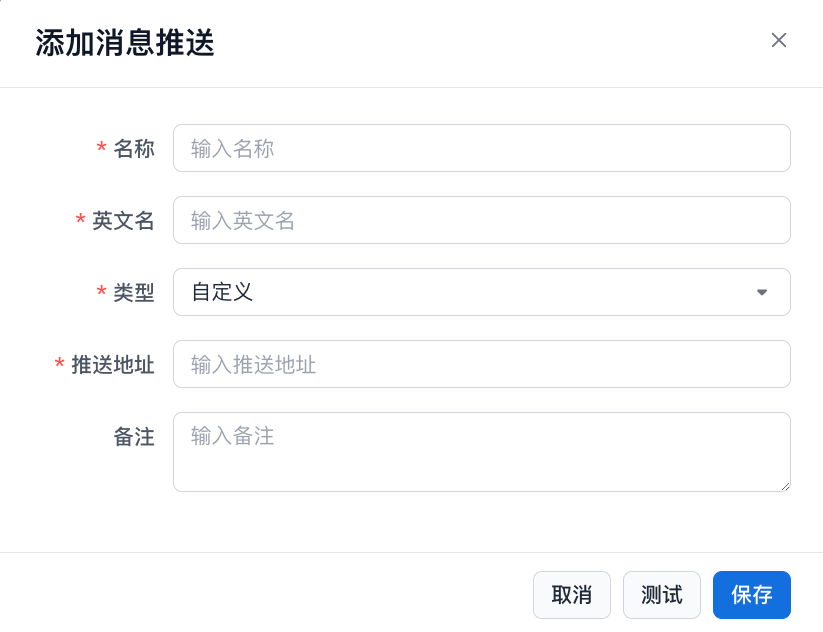
Task: Click the 推送地址 input field
Action: click(481, 364)
